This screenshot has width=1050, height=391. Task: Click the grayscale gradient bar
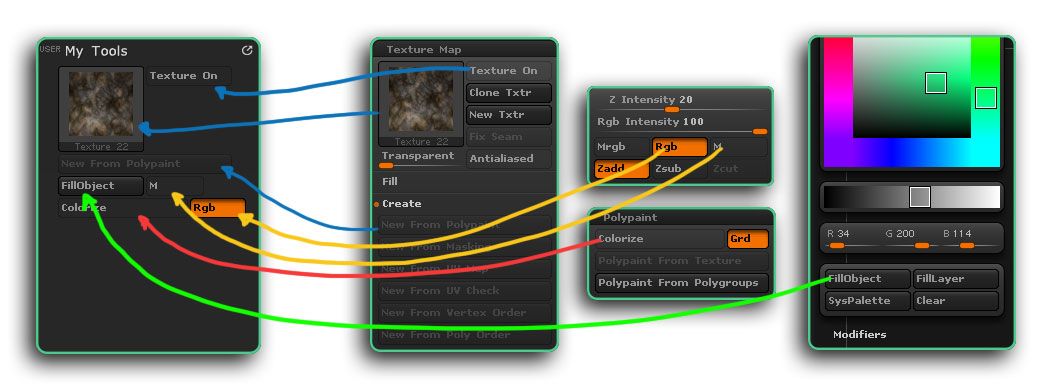tap(911, 198)
